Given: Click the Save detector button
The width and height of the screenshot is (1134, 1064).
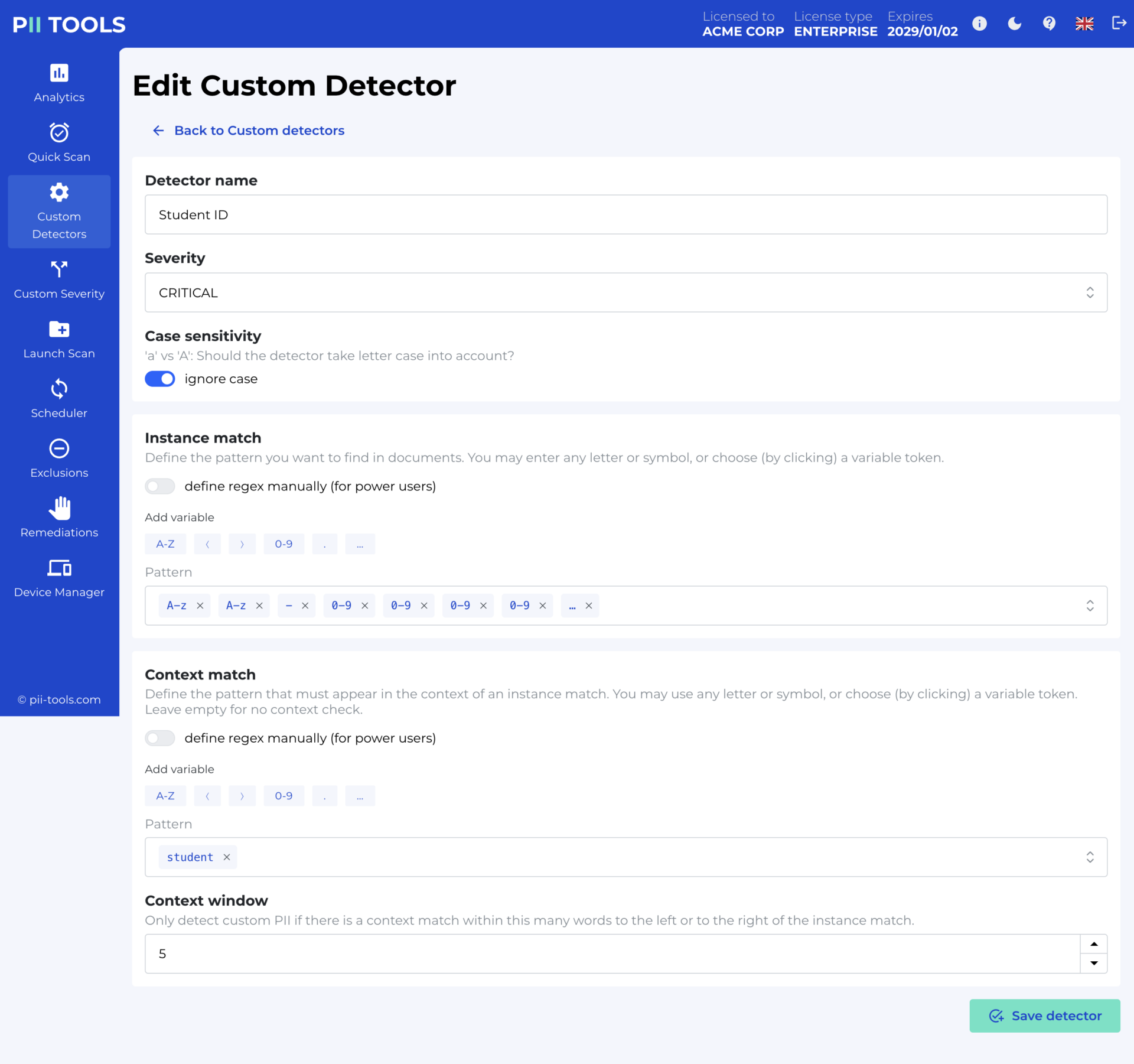Looking at the screenshot, I should pyautogui.click(x=1044, y=1016).
